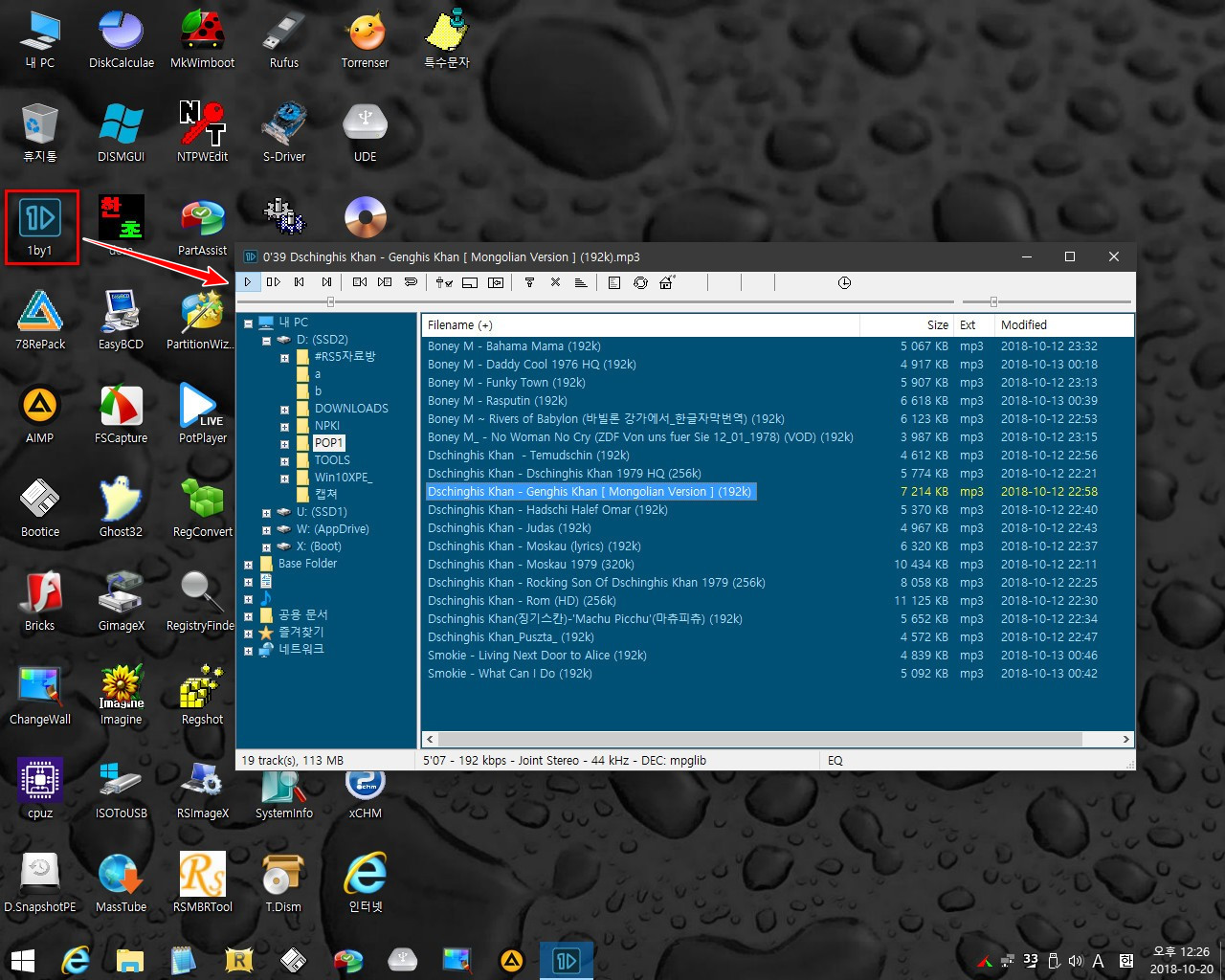Sort by Size column header

[906, 325]
